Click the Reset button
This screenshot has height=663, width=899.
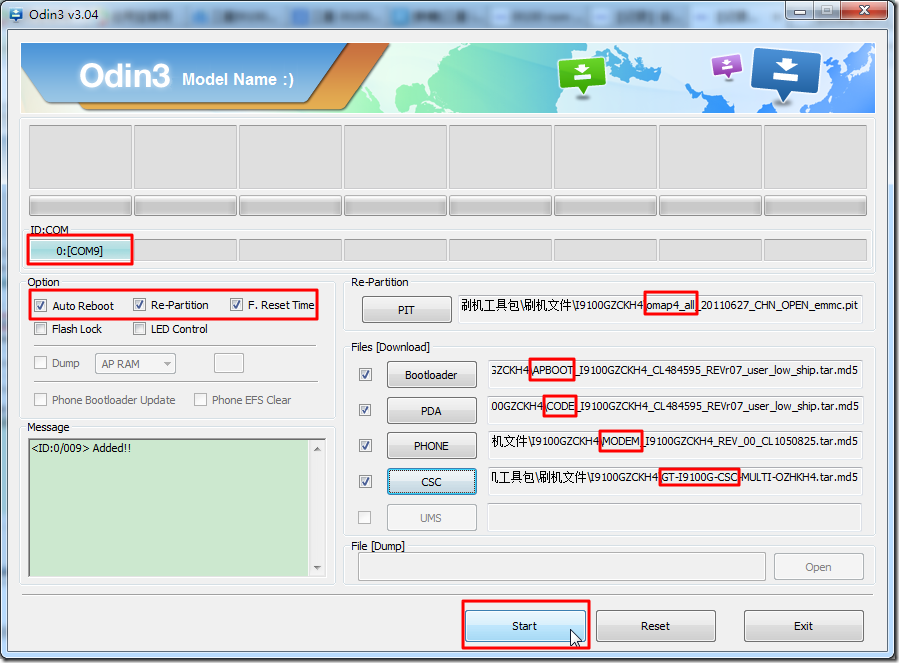(656, 626)
